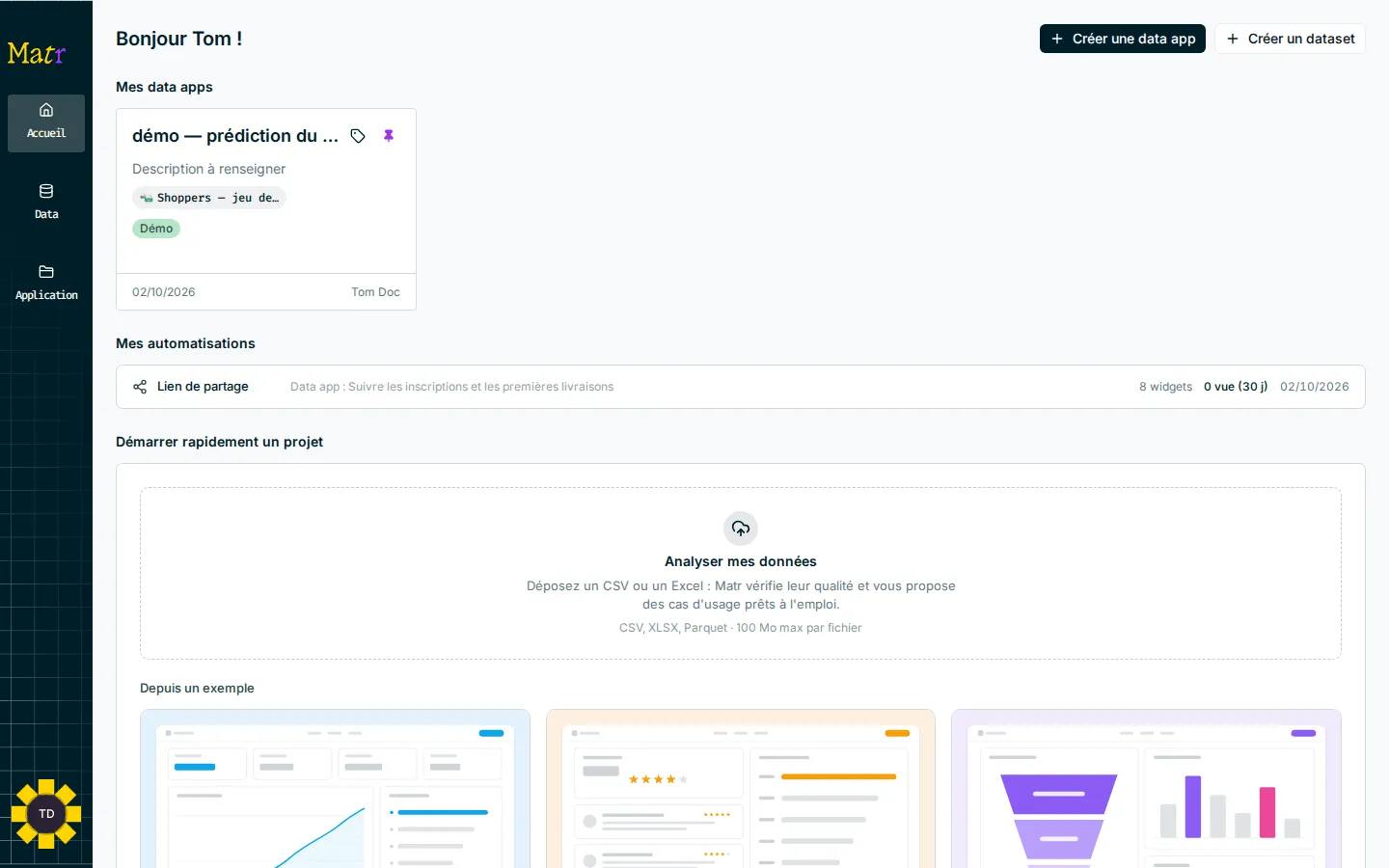The image size is (1389, 868).
Task: Click the share icon beside Lien de partage
Action: coord(140,387)
